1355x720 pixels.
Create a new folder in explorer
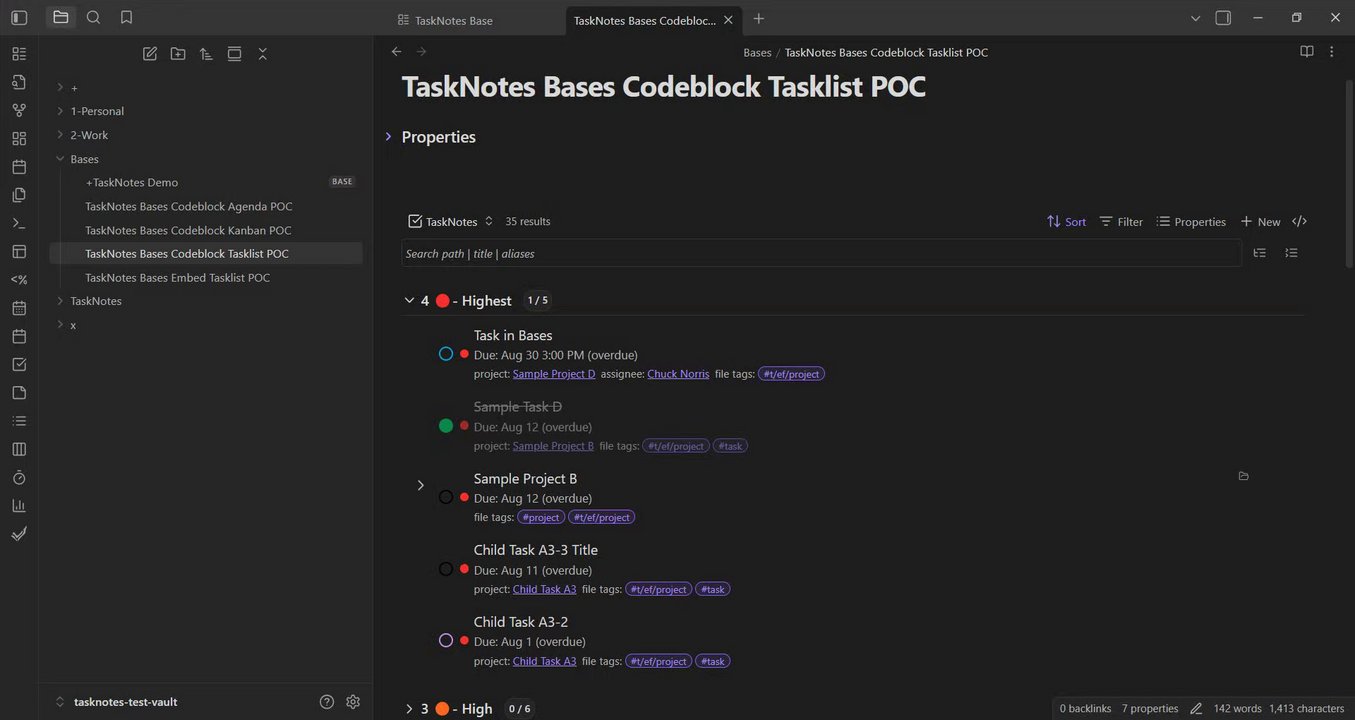click(x=178, y=54)
